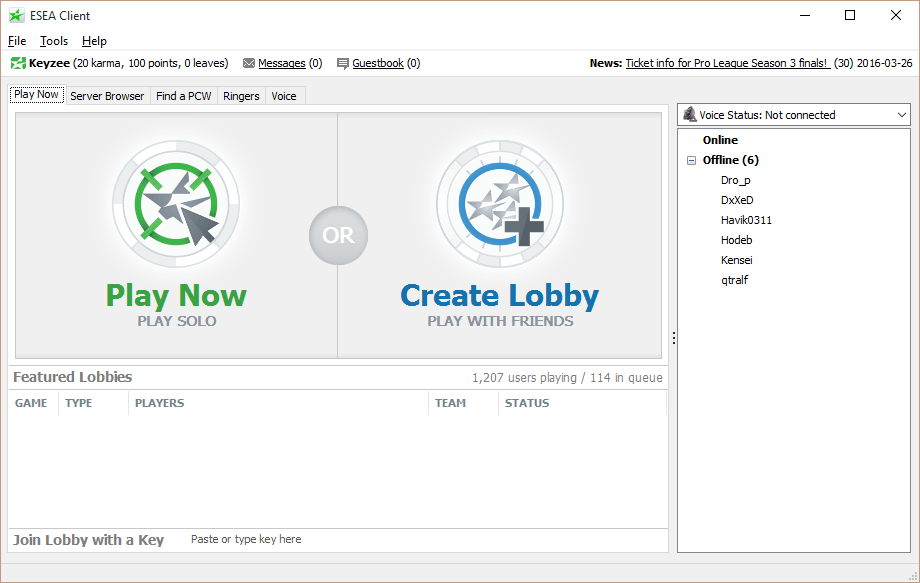Select friend Havik0311 in the list
This screenshot has height=583, width=920.
click(746, 220)
